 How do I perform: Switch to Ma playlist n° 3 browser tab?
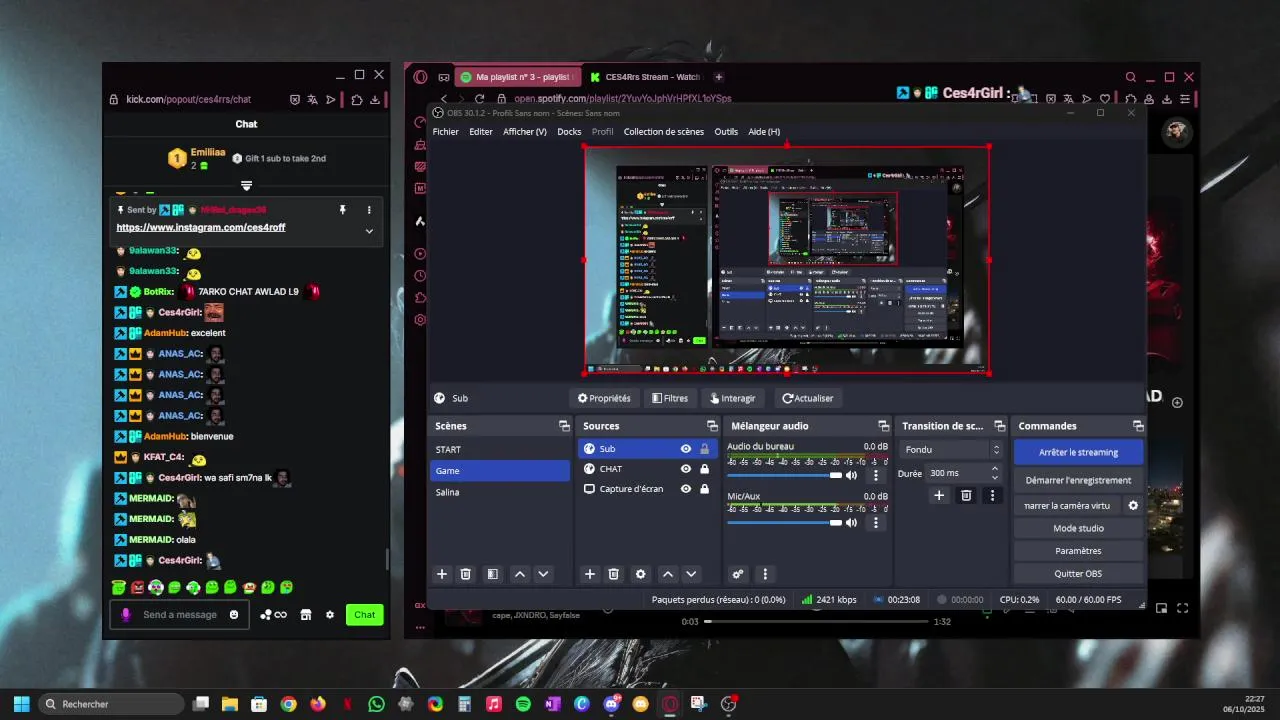click(x=517, y=77)
